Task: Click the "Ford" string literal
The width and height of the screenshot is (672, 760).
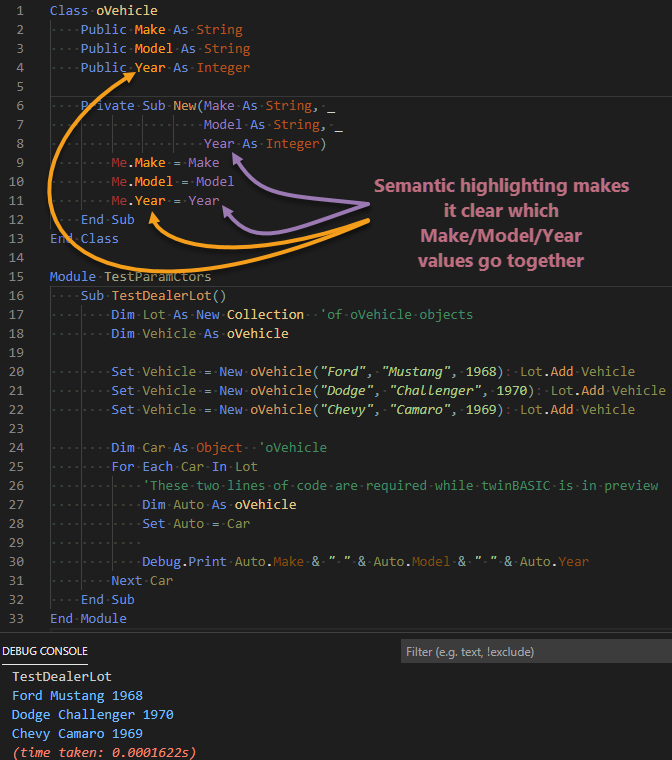Action: pos(343,372)
